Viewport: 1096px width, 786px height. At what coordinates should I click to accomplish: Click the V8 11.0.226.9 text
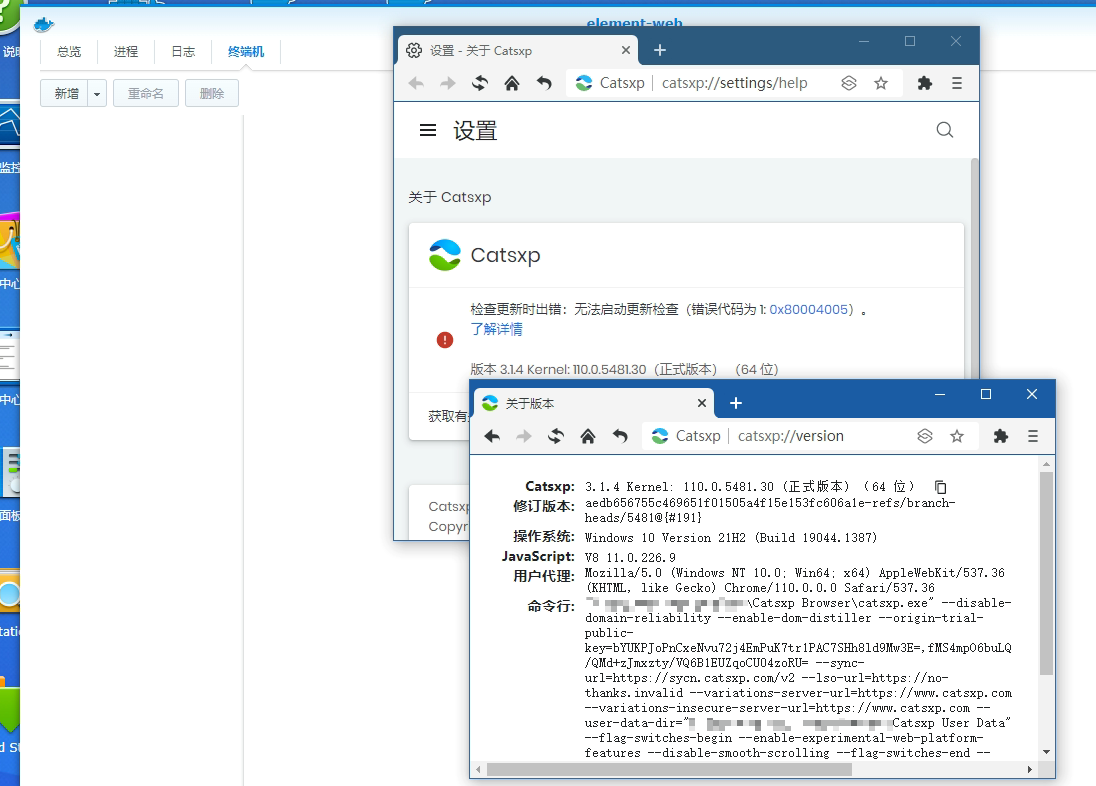click(x=630, y=557)
